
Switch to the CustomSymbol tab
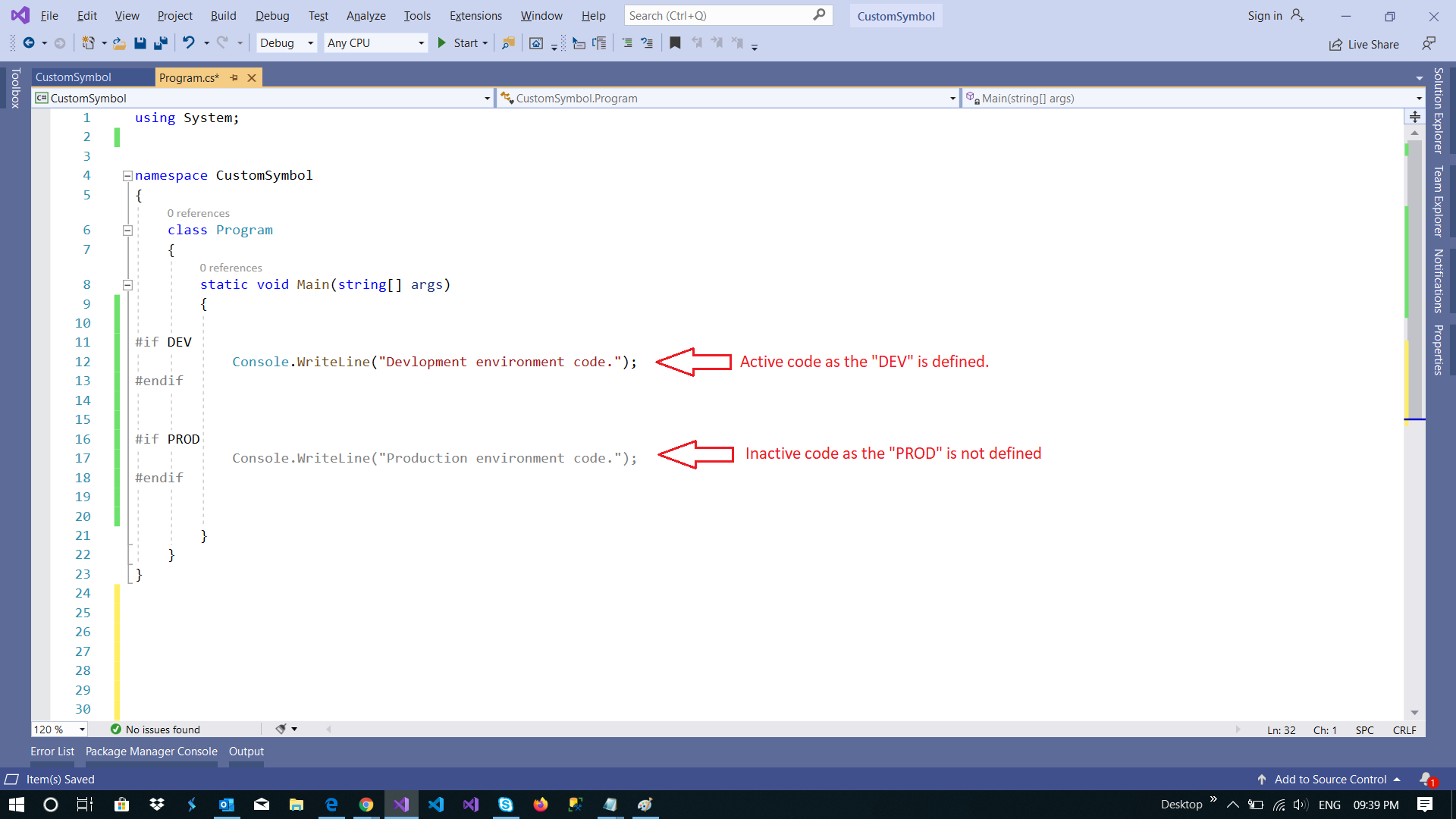[x=73, y=77]
